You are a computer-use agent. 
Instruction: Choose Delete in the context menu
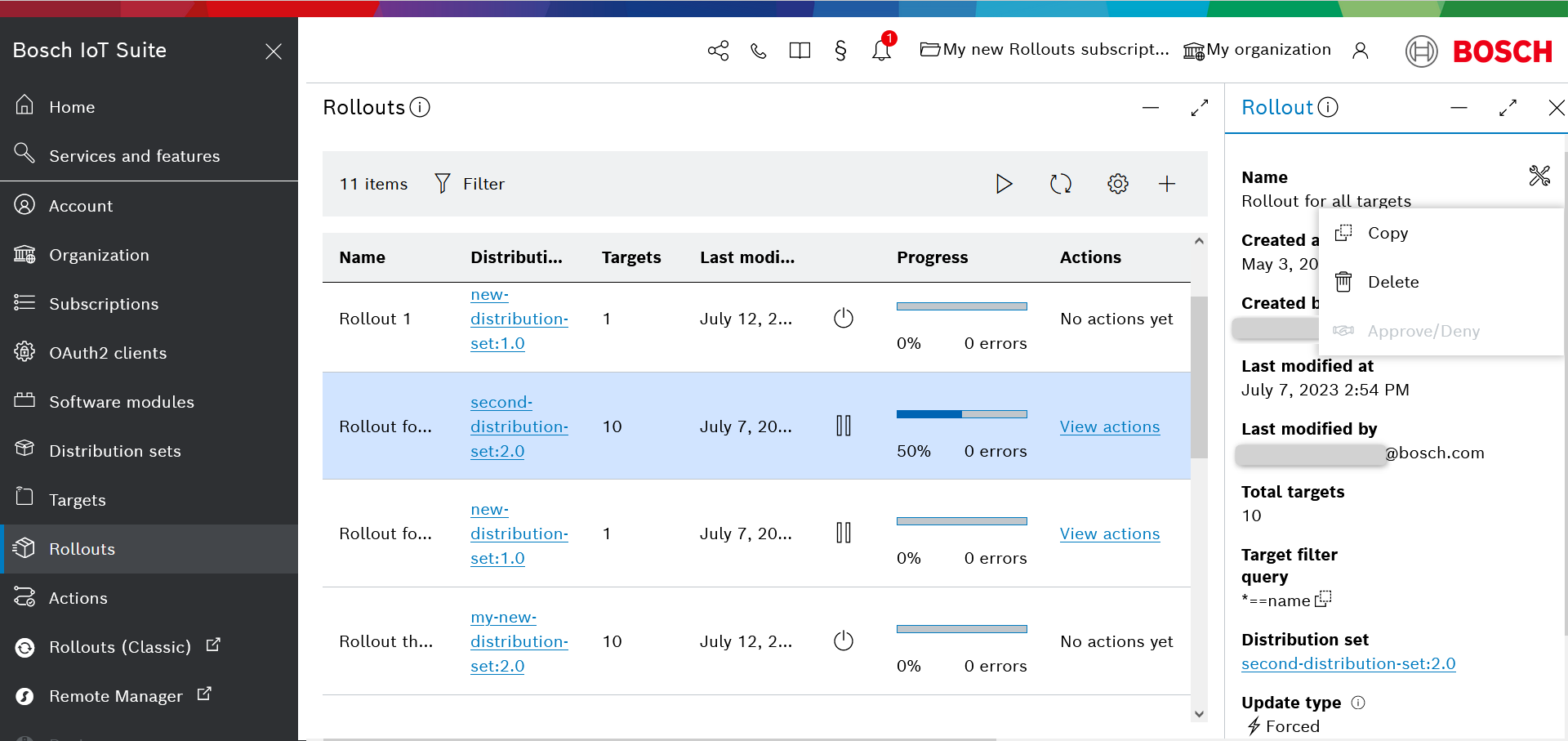point(1392,282)
